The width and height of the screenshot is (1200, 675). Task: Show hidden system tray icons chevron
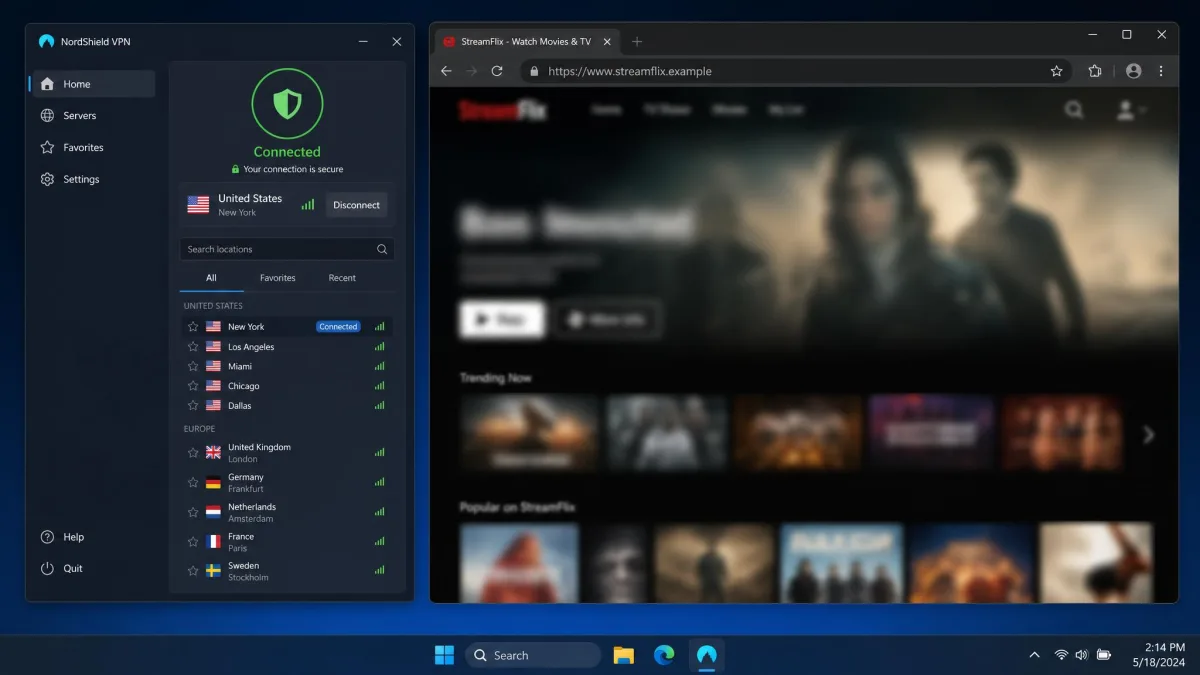pos(1034,655)
